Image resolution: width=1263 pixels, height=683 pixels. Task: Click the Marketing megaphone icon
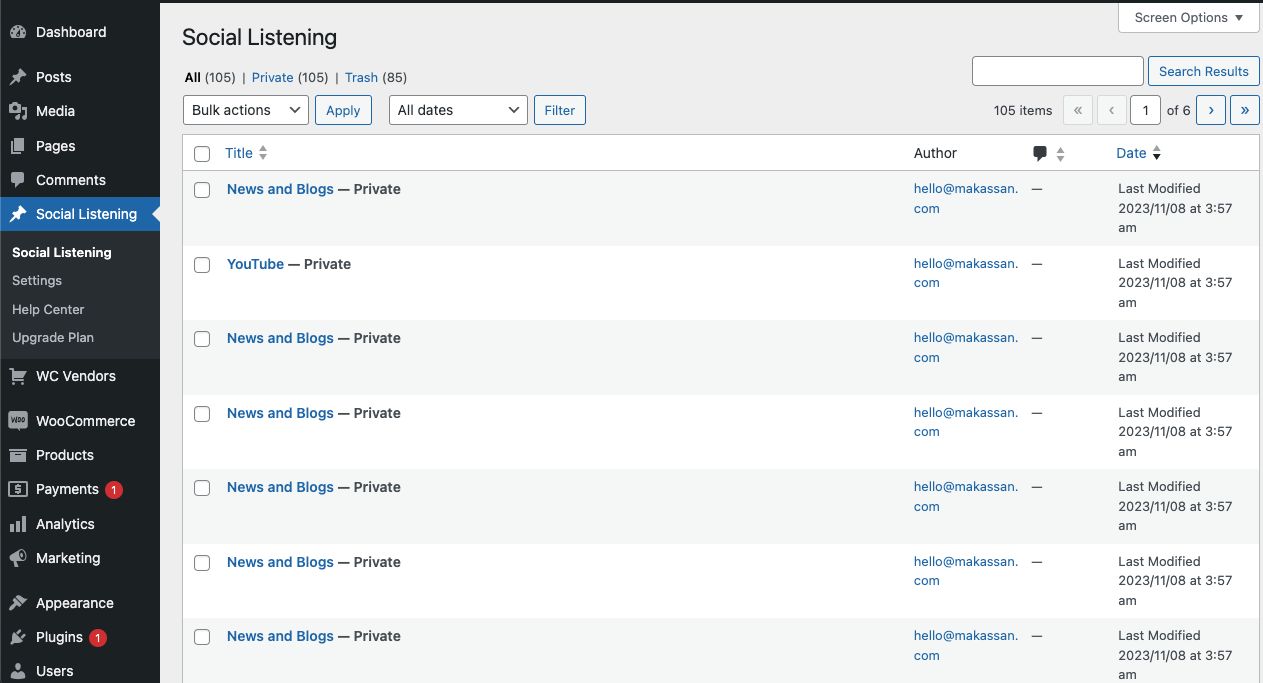18,558
